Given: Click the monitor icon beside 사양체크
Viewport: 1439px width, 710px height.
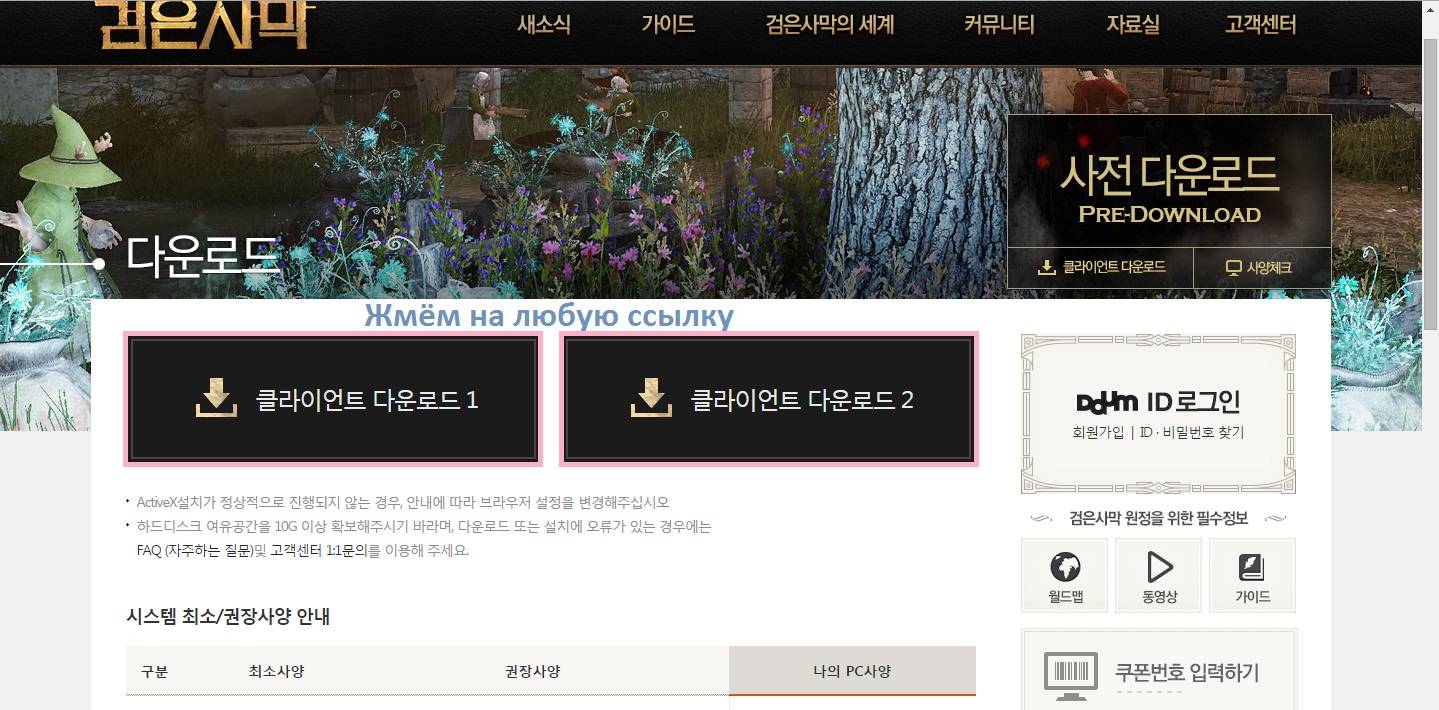Looking at the screenshot, I should click(1233, 268).
